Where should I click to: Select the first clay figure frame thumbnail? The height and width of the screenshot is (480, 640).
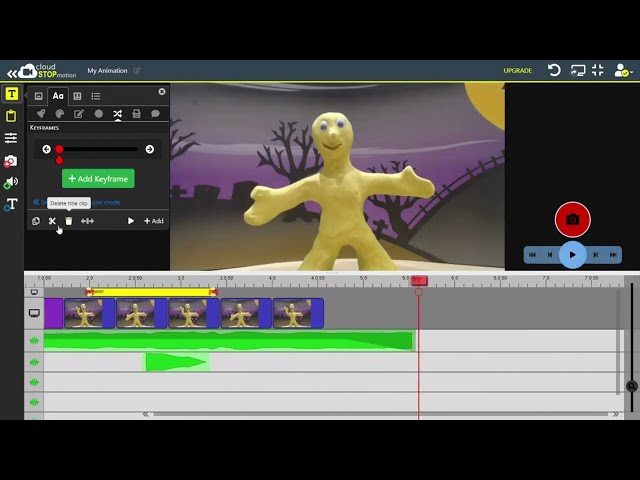coord(89,313)
